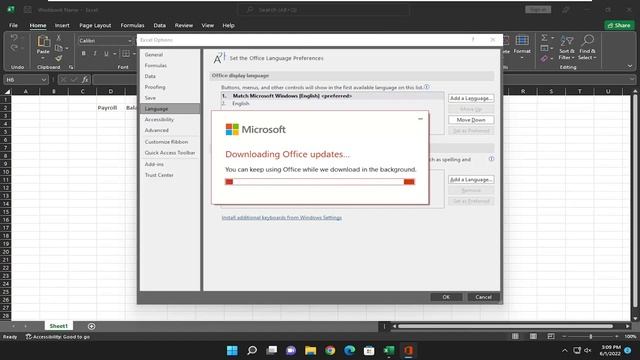Click the Undo arrow icon
Viewport: 640px width, 360px height.
(14, 38)
